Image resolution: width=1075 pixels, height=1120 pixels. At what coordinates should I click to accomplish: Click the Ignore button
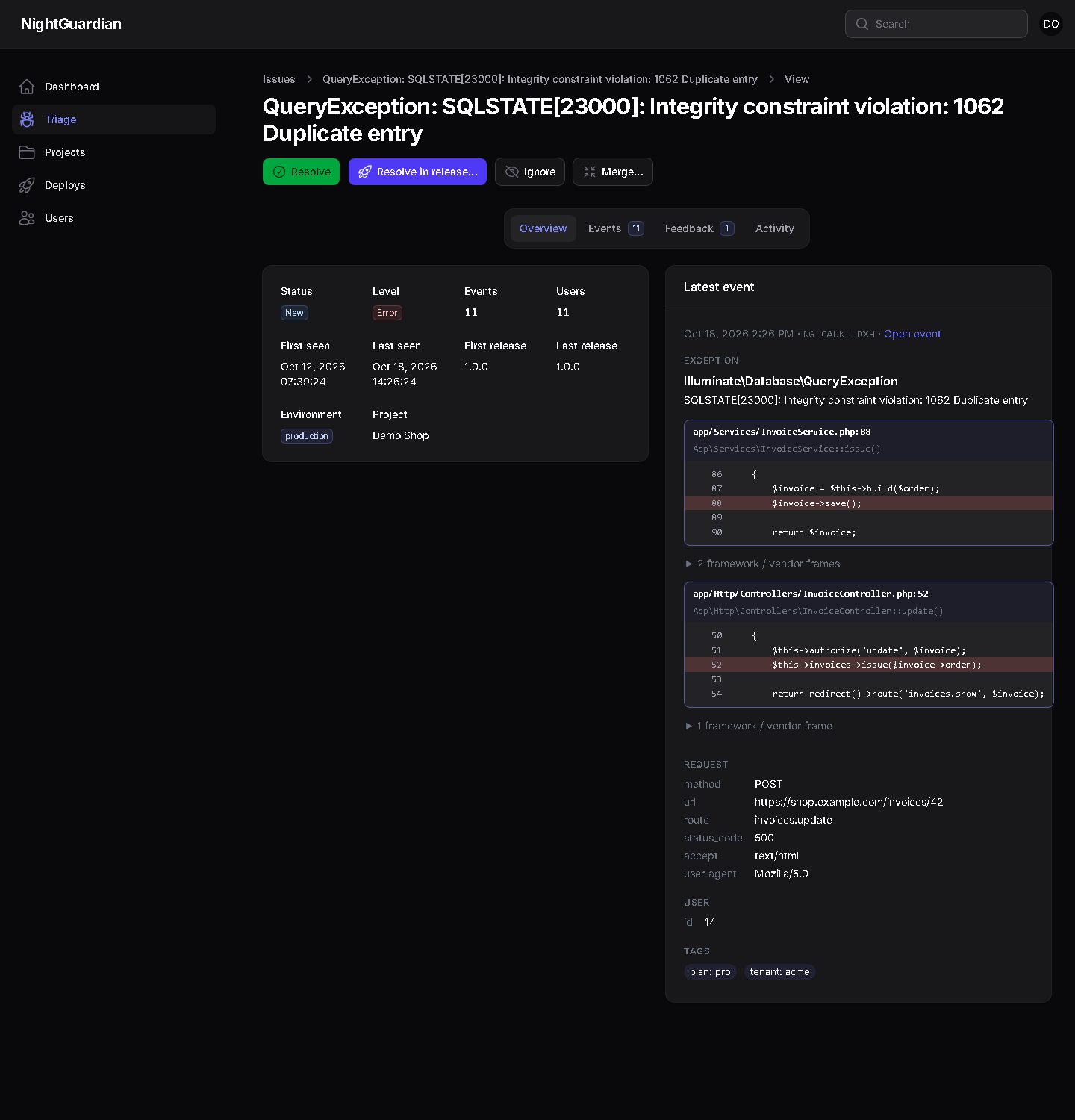click(x=530, y=172)
